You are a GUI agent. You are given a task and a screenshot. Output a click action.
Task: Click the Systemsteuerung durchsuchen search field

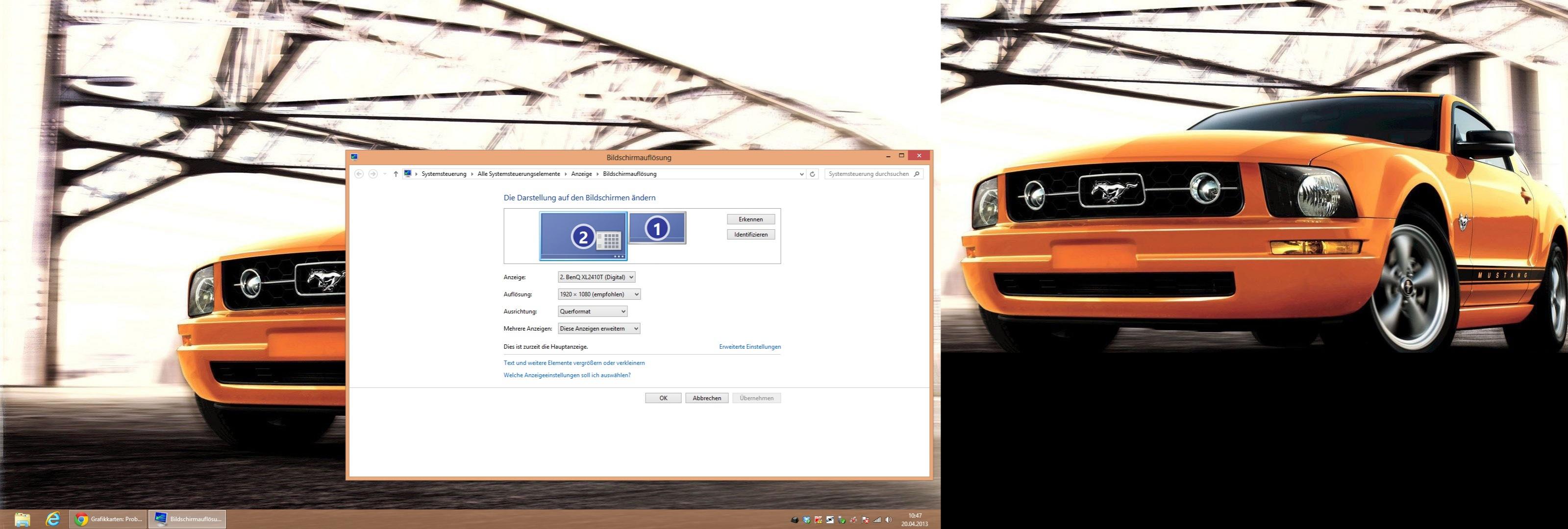point(868,174)
